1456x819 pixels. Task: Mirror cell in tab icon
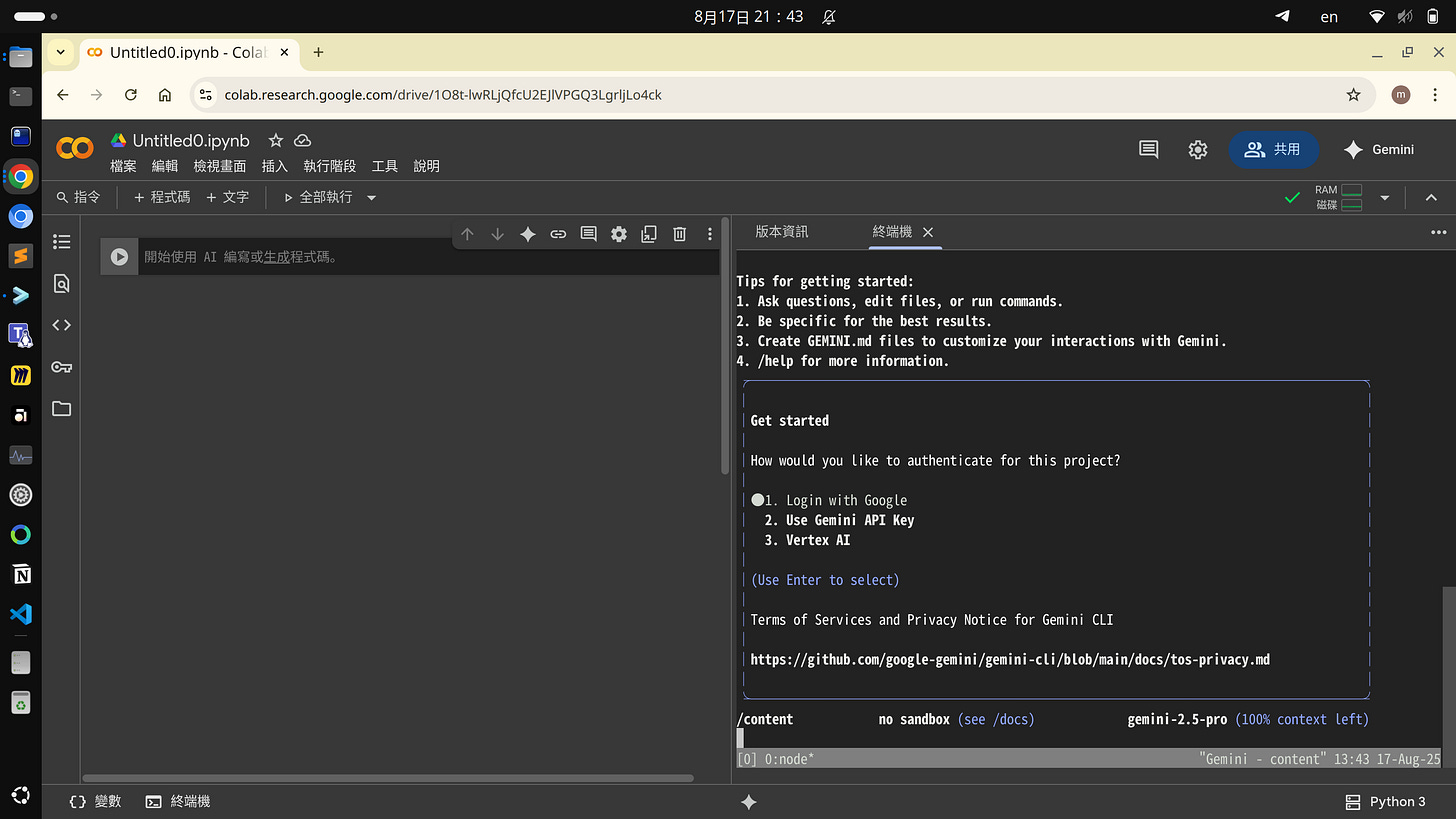649,234
